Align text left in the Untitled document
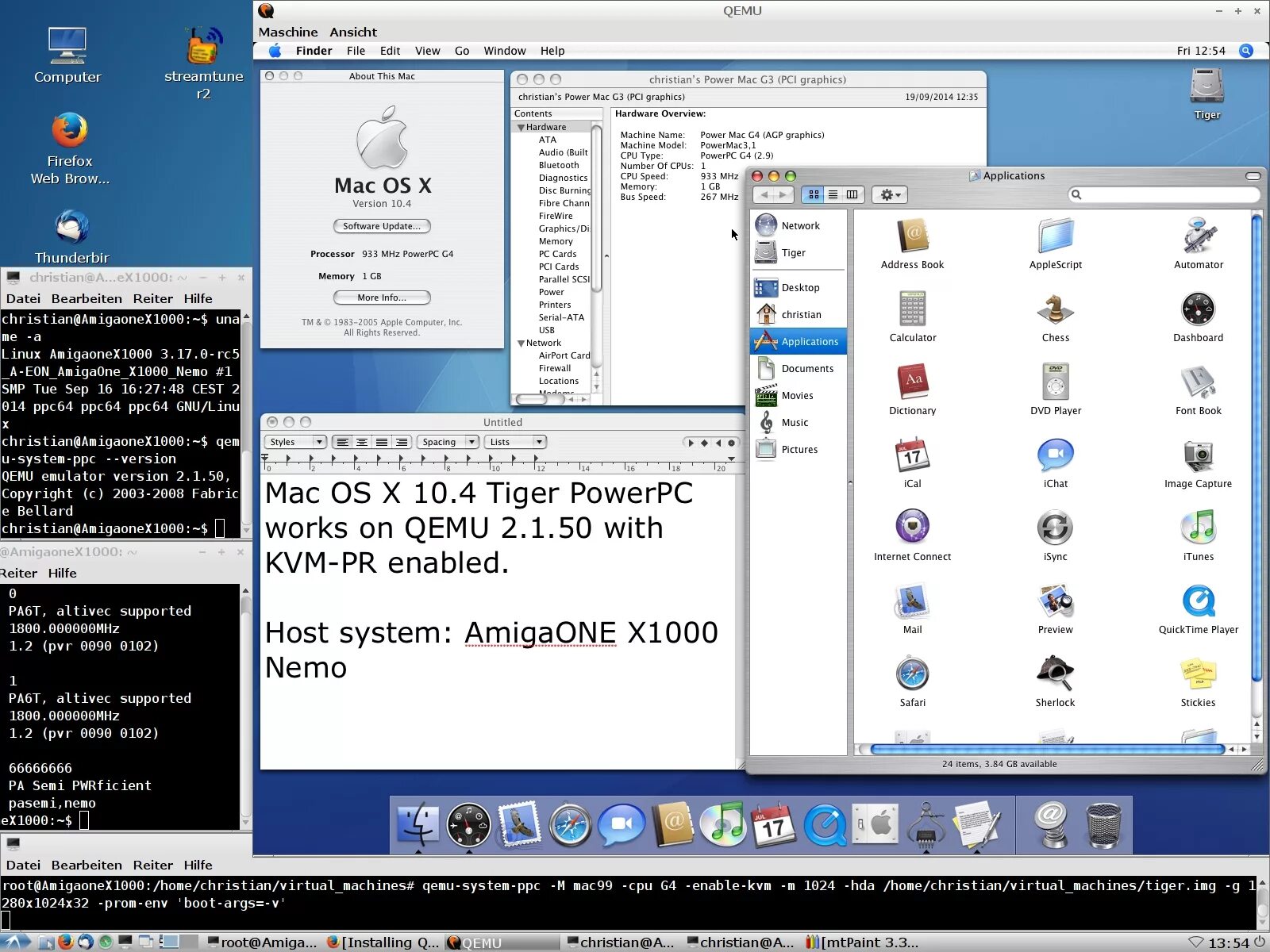 coord(342,442)
